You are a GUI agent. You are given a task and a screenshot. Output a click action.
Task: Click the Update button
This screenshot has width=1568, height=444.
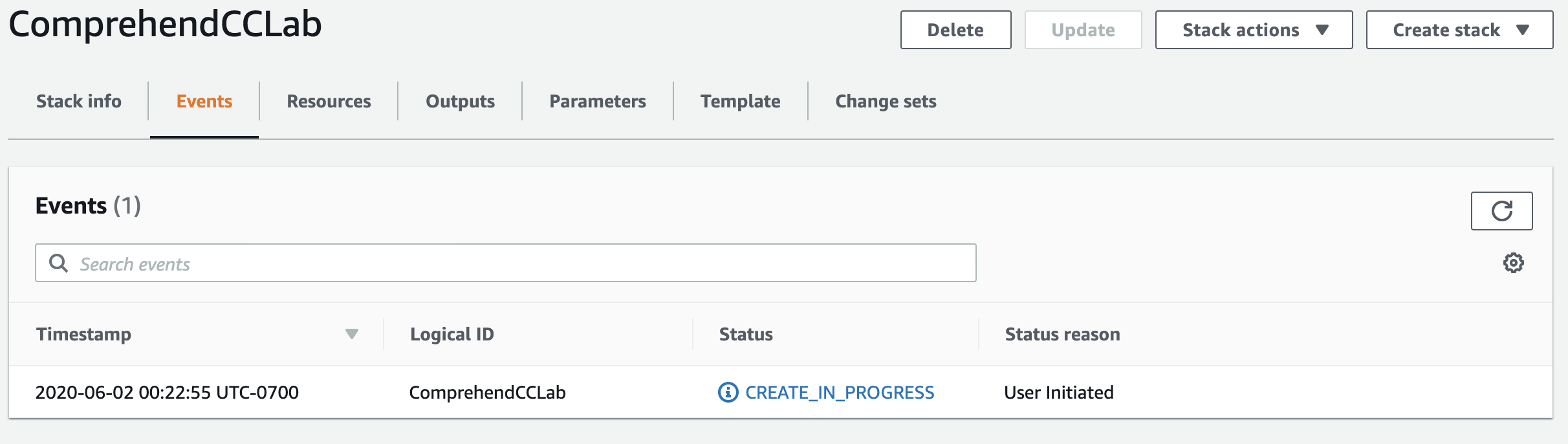[1083, 30]
